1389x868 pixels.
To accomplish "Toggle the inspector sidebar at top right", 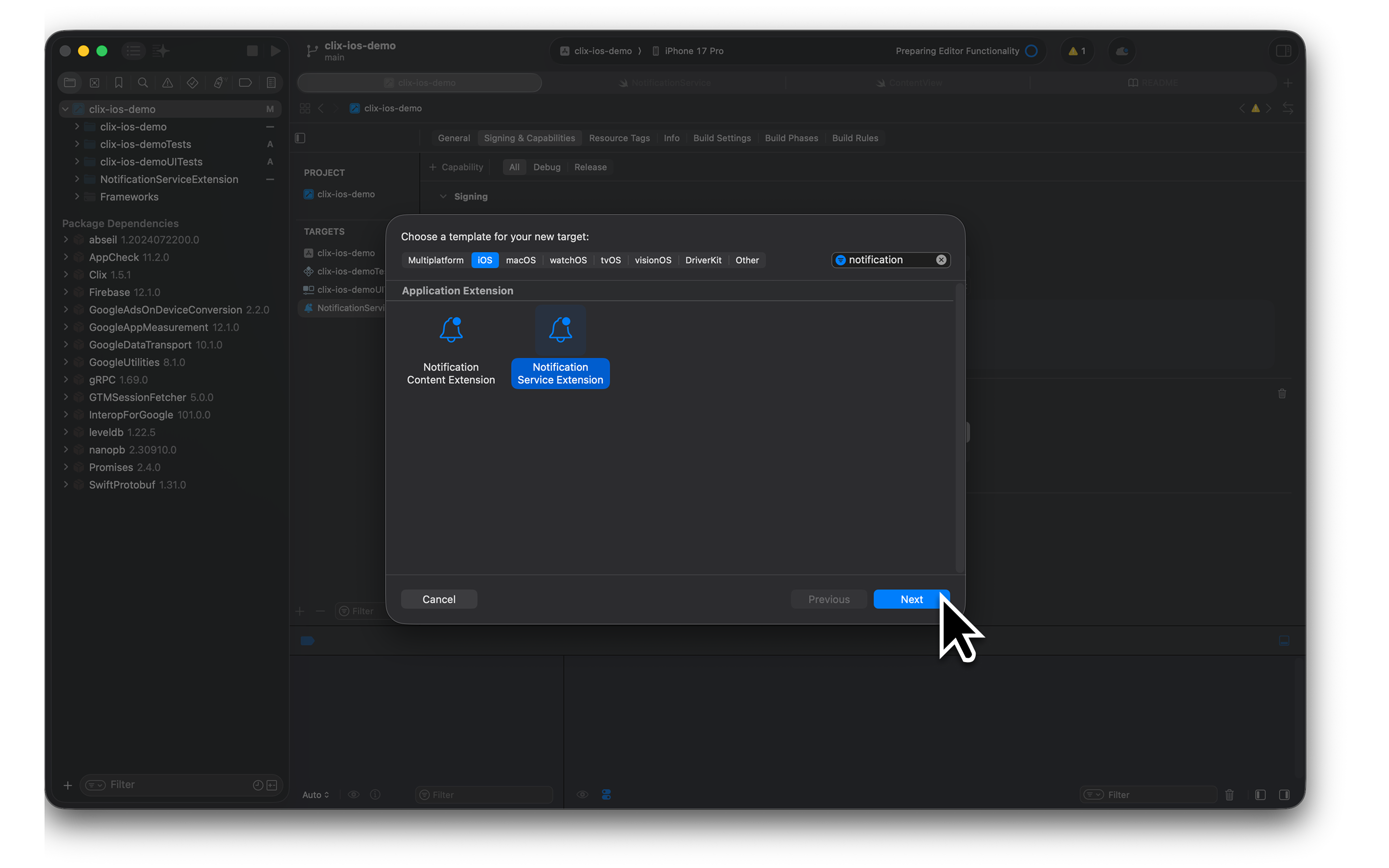I will click(1283, 51).
